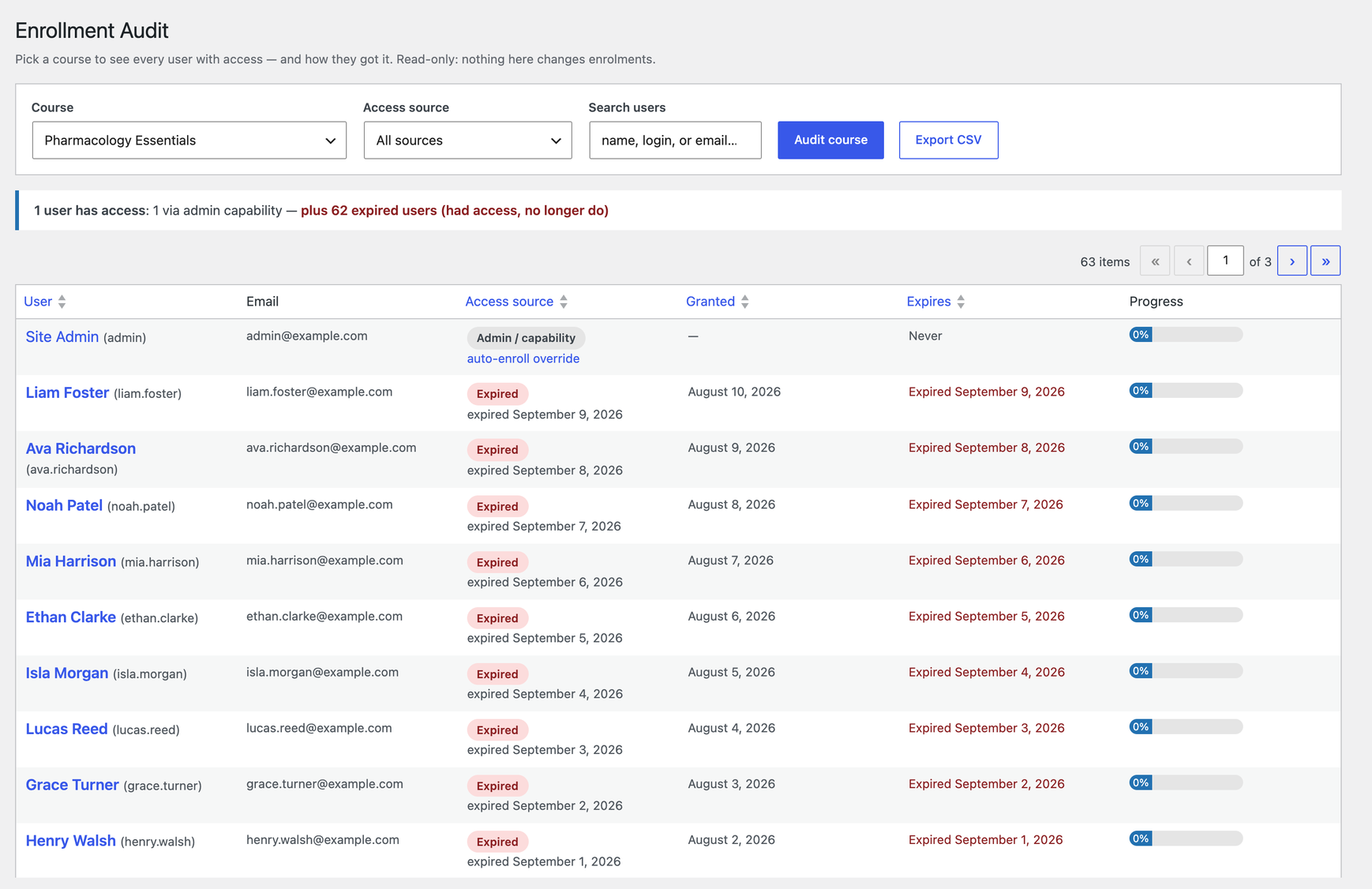Click granted date August 6, 2026

tap(731, 616)
